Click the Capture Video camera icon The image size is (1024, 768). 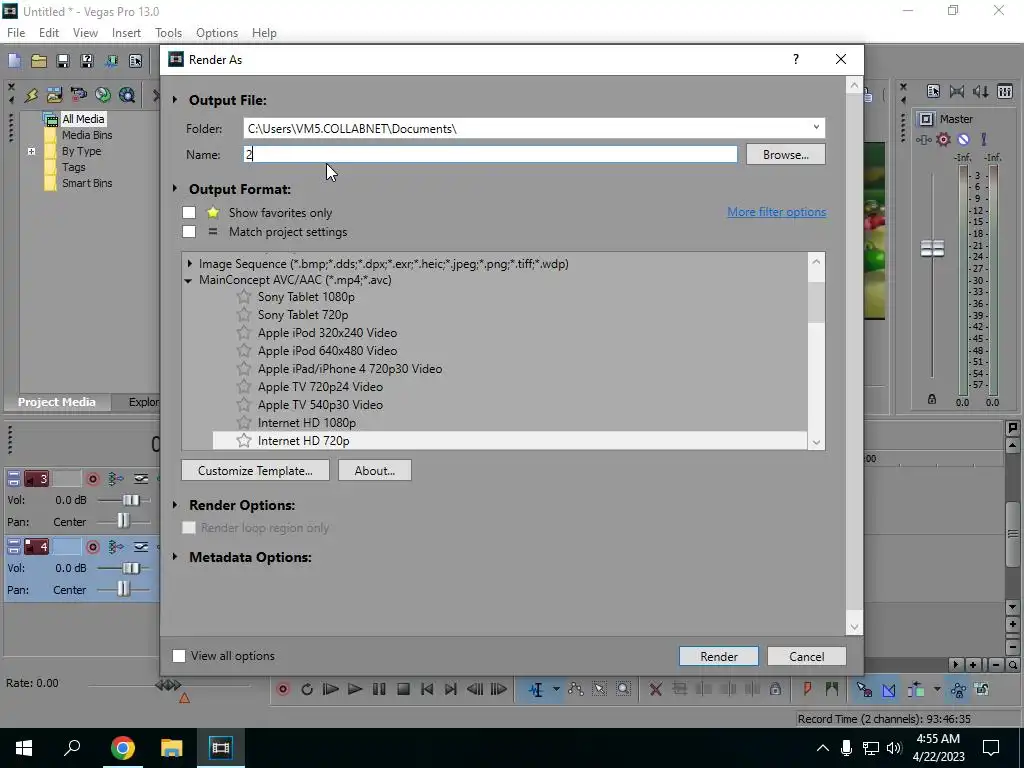(78, 95)
